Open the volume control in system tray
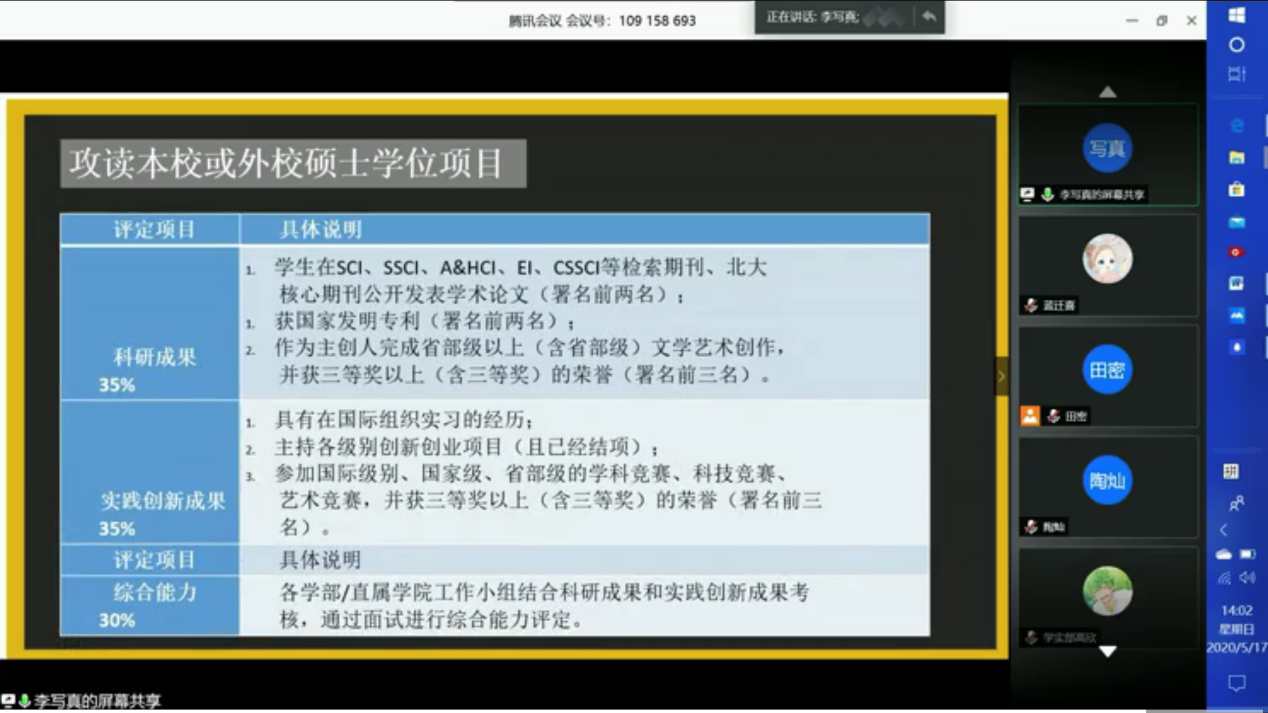 click(1247, 578)
